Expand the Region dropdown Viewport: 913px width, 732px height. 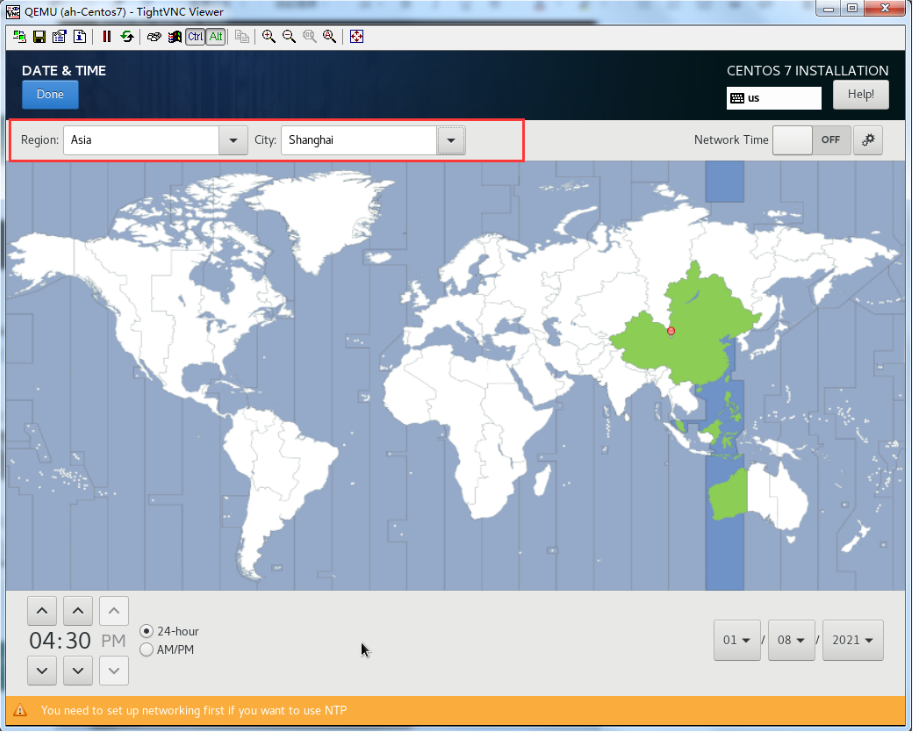tap(233, 140)
